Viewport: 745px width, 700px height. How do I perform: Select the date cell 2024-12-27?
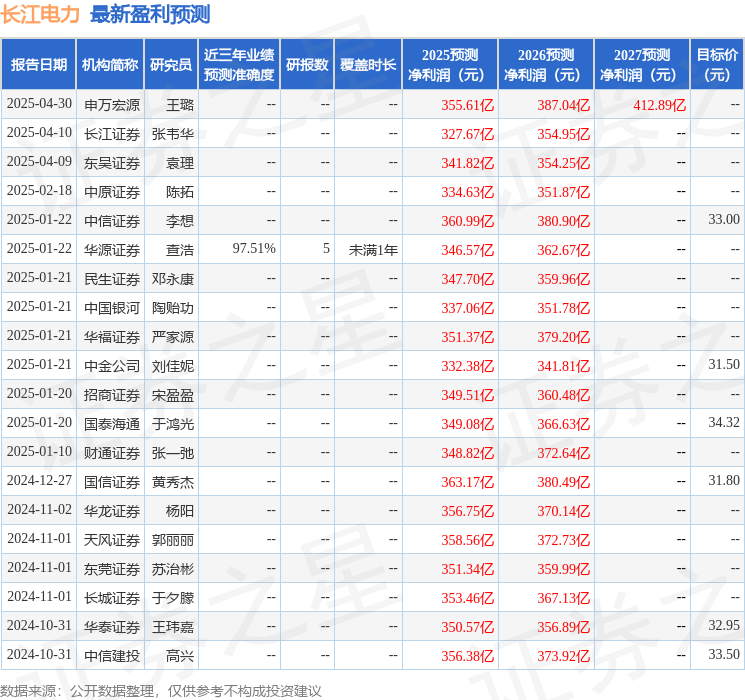(39, 480)
